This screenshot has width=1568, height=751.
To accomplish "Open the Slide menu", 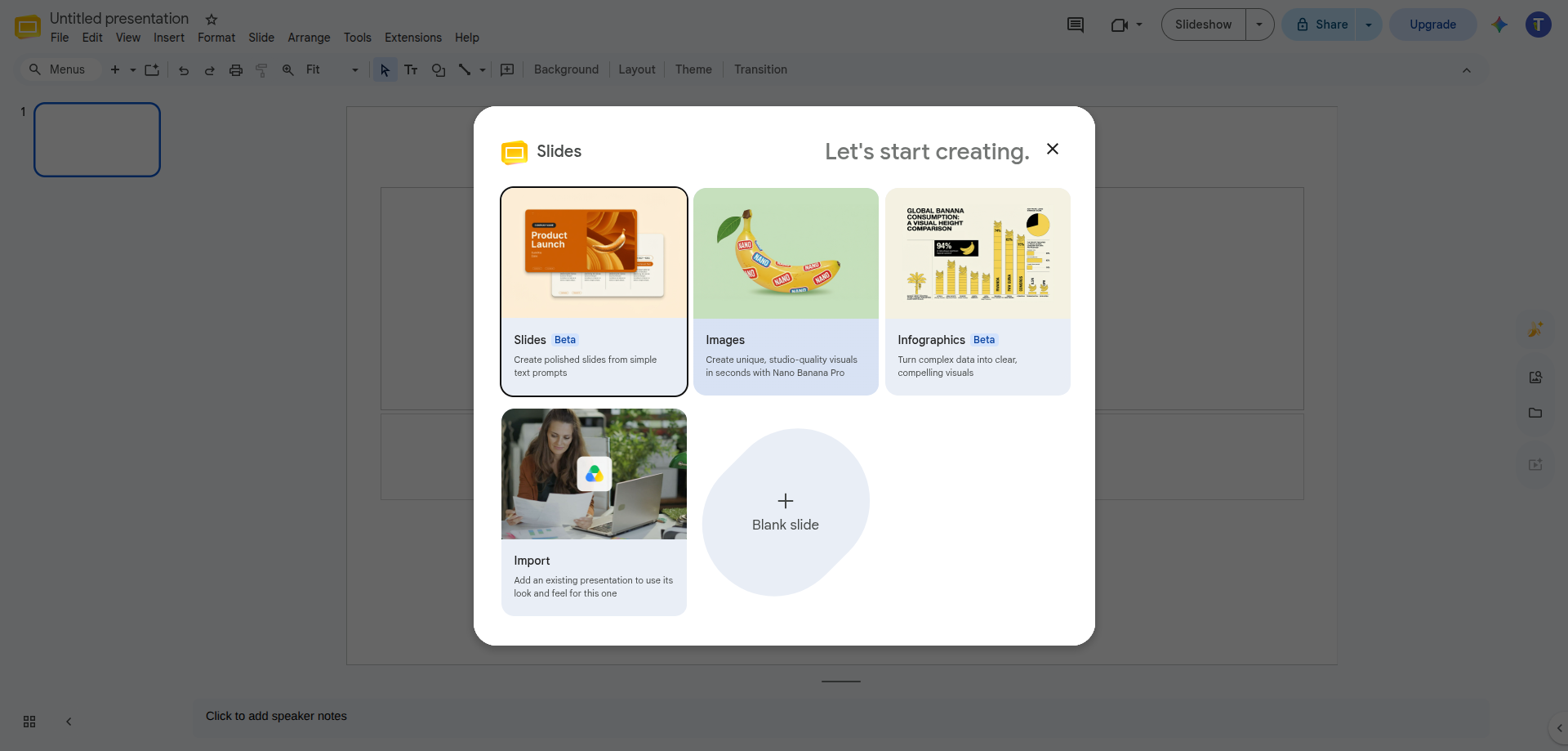I will pyautogui.click(x=261, y=38).
